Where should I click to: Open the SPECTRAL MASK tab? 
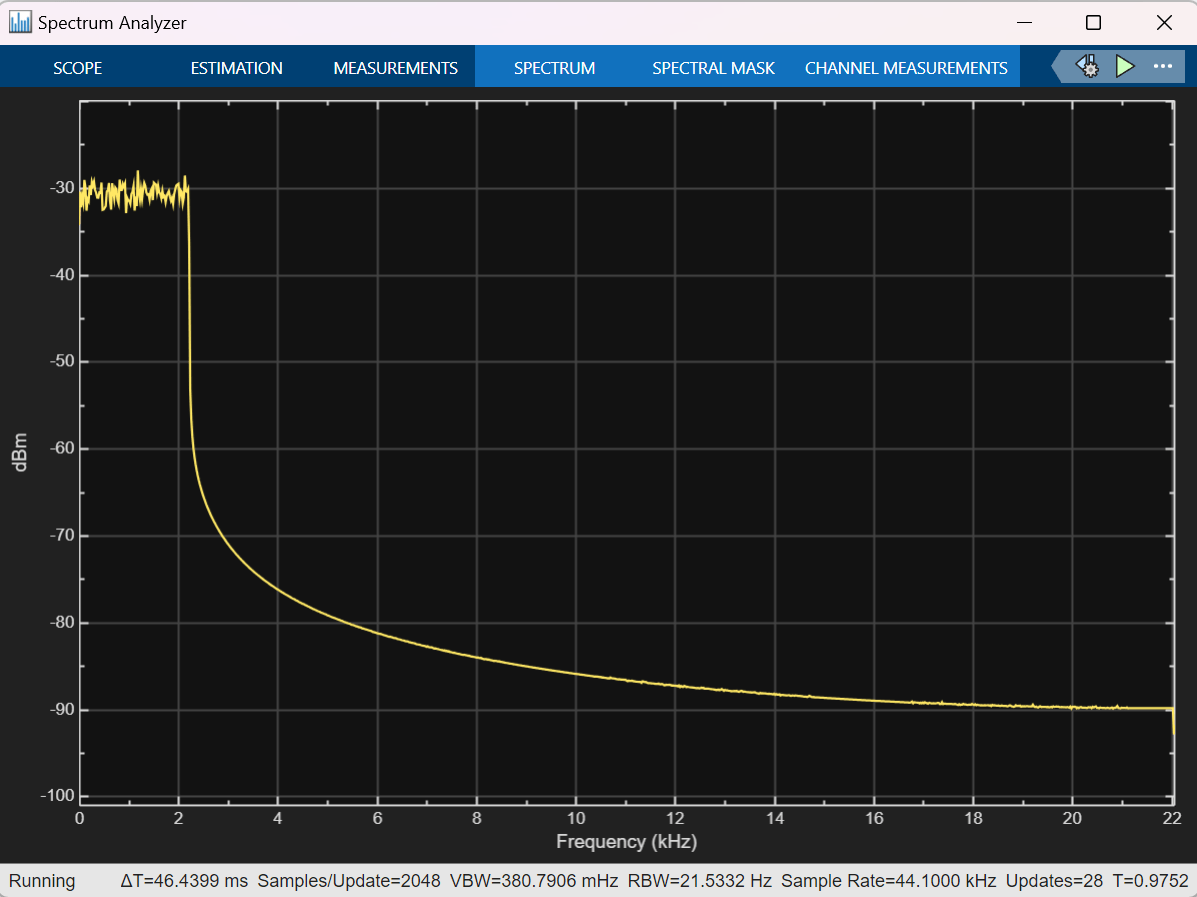tap(713, 68)
